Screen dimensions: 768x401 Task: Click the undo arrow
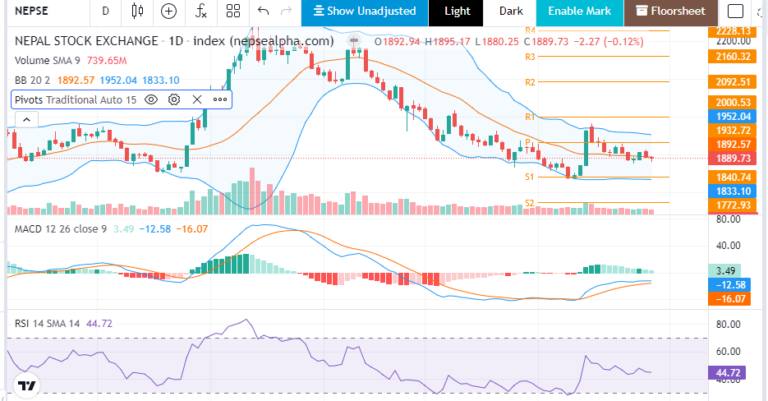click(x=263, y=11)
